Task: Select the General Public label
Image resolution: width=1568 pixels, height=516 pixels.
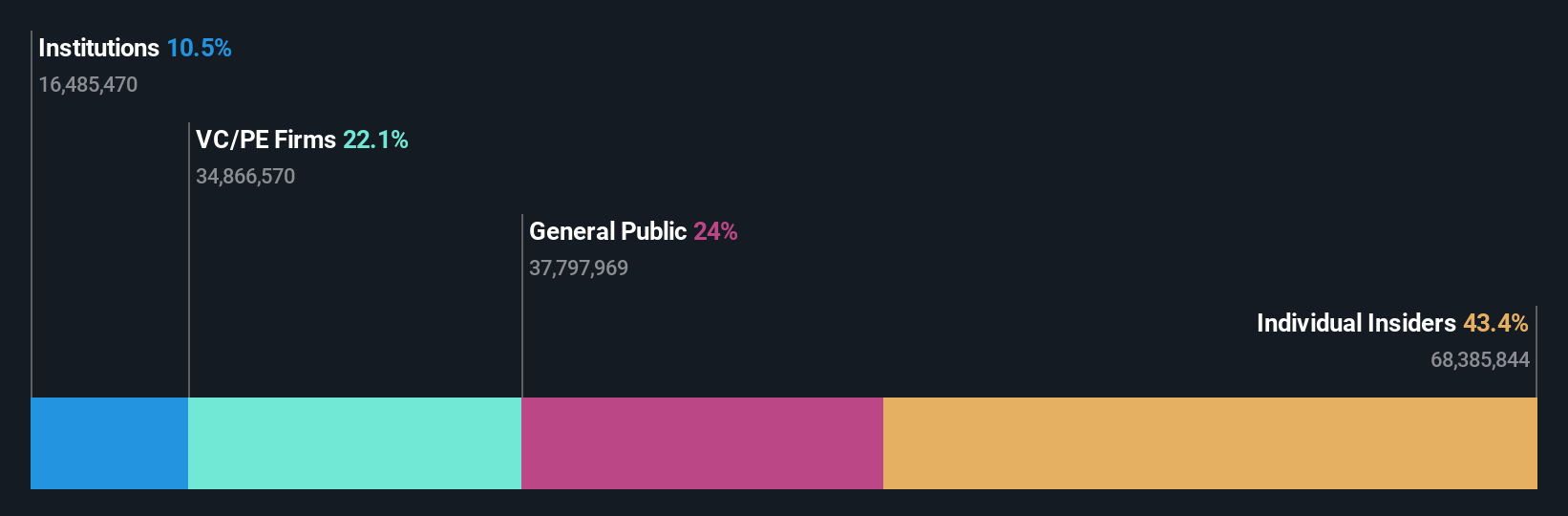Action: pyautogui.click(x=607, y=231)
